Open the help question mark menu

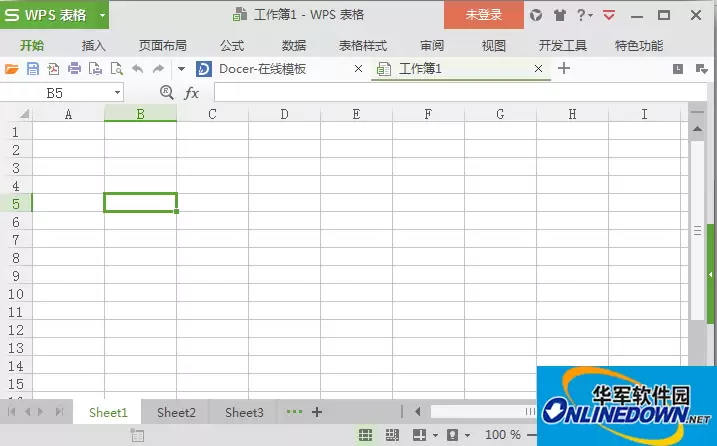(584, 15)
